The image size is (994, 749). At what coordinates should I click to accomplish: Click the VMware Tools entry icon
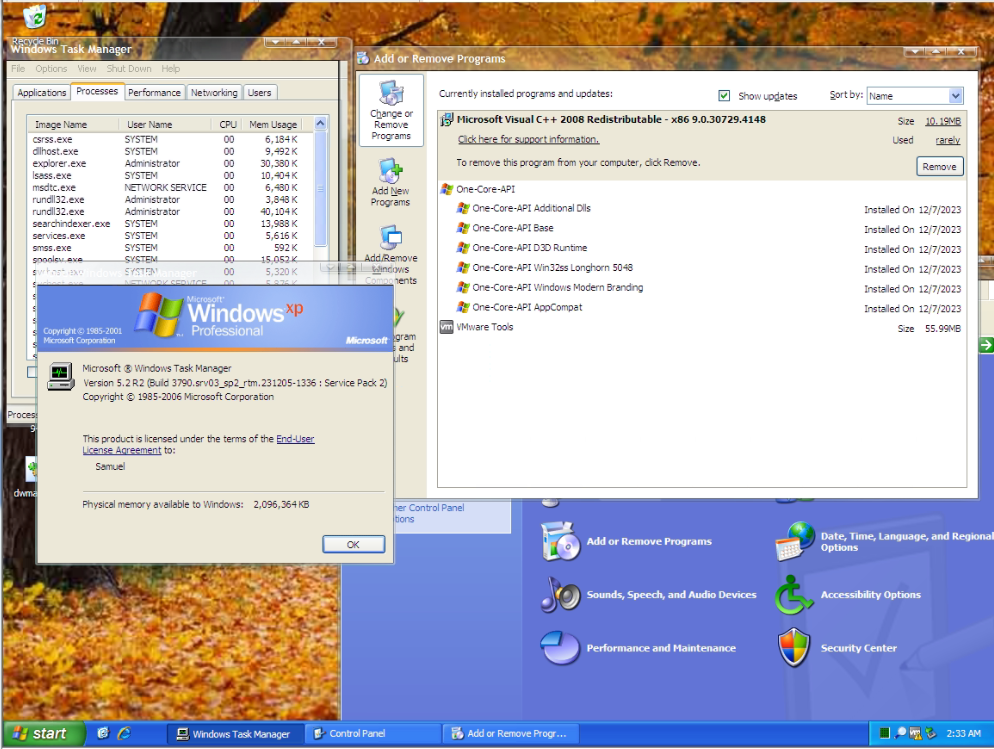click(x=447, y=327)
